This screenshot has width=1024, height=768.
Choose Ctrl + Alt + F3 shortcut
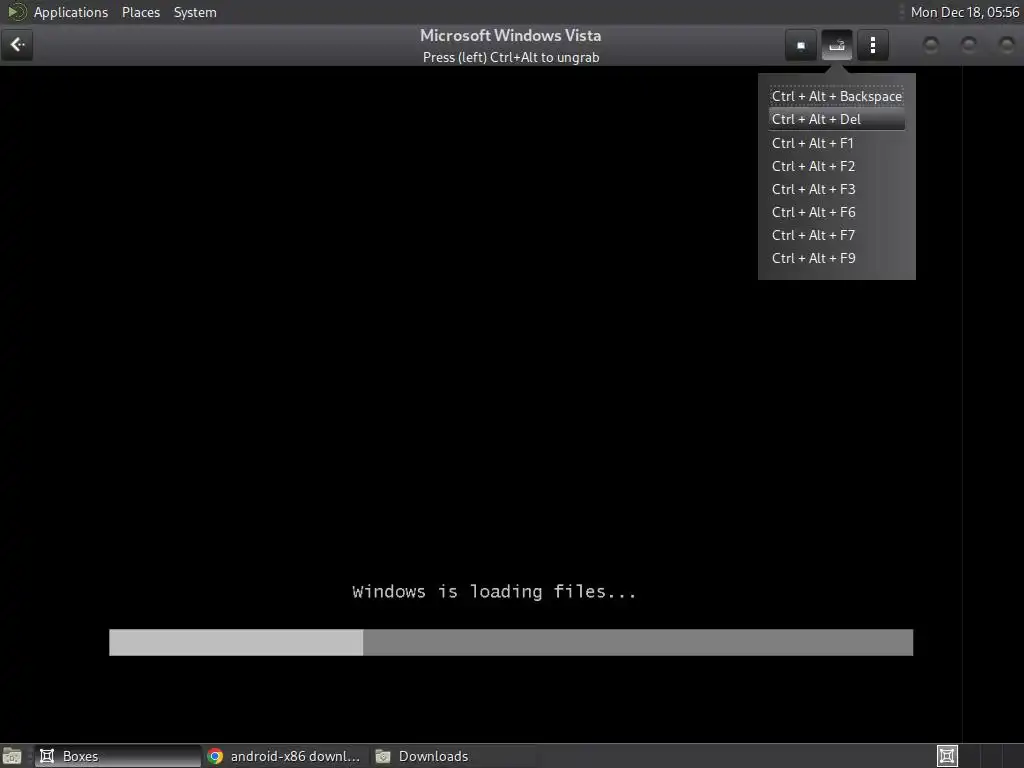837,189
